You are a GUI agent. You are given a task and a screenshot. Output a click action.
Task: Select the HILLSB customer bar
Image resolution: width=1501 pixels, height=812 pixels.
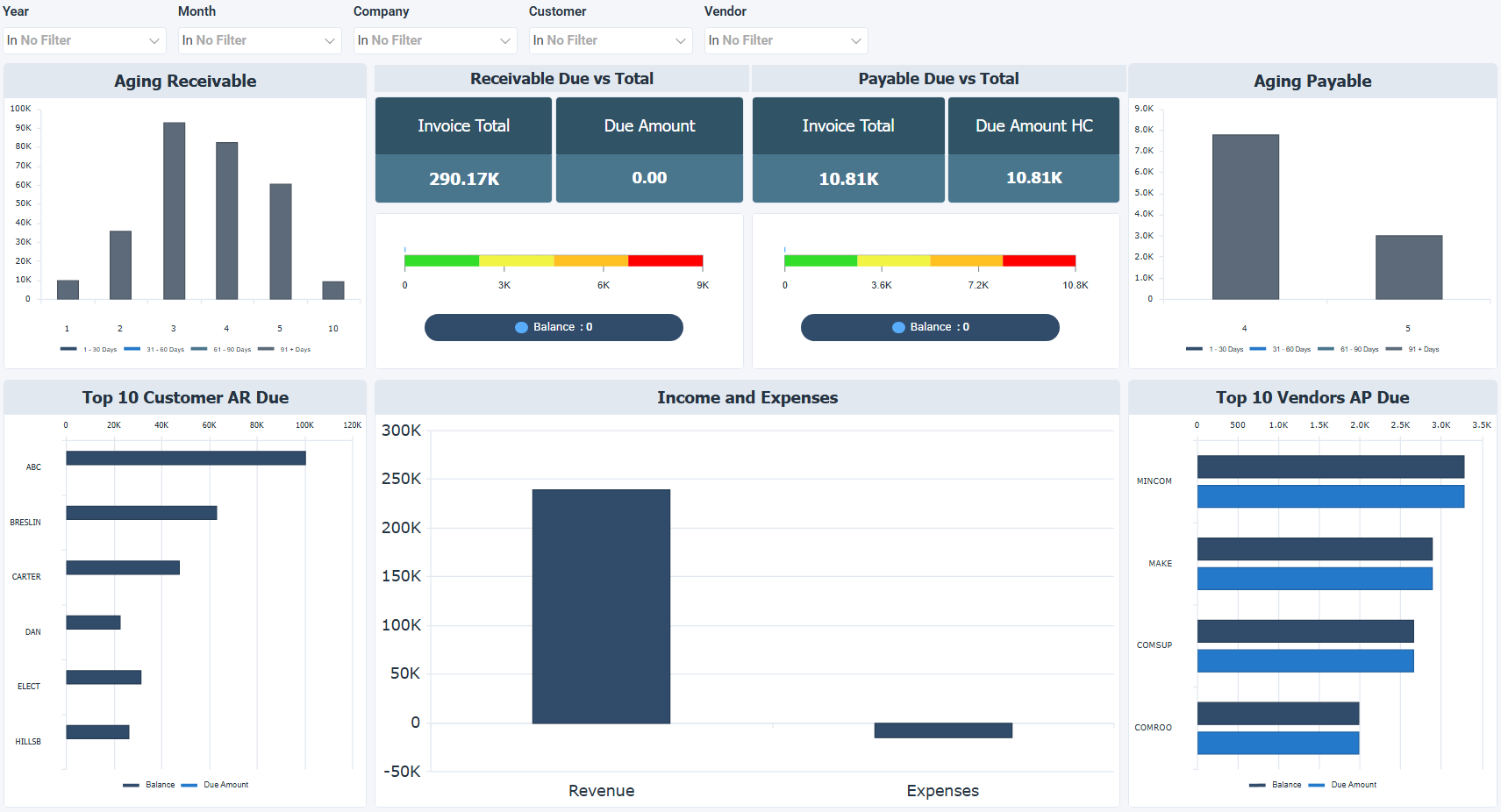[x=97, y=731]
